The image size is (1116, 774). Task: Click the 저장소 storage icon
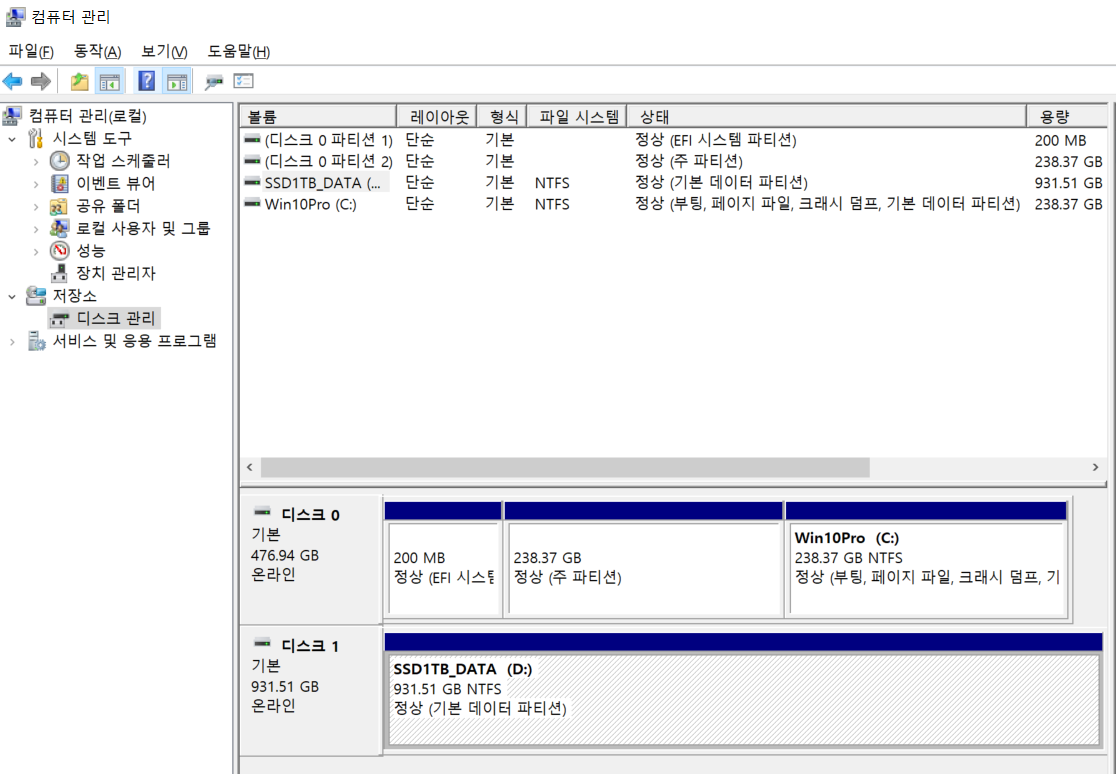[x=36, y=296]
